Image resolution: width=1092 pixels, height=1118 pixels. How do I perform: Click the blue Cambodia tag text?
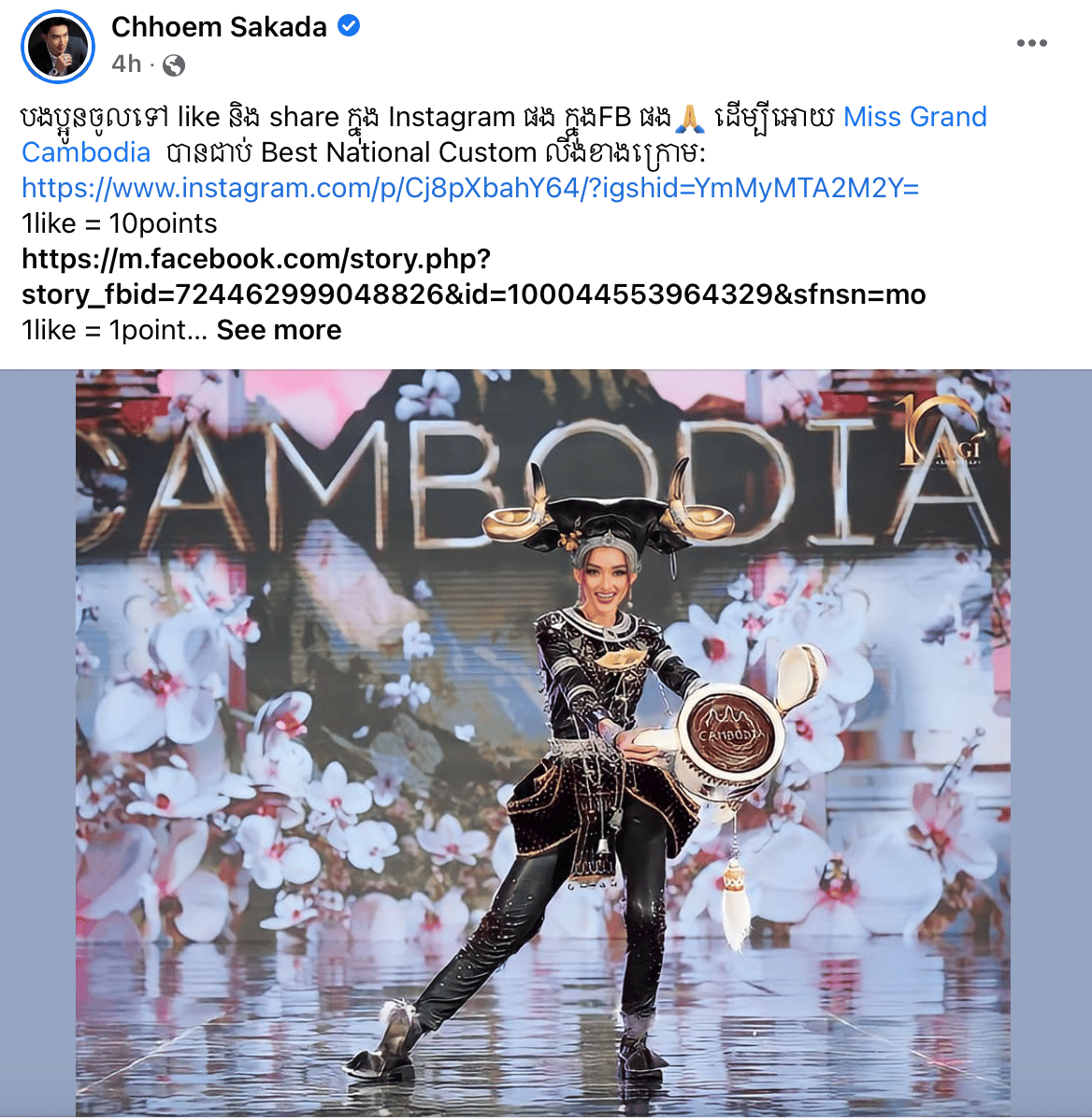coord(86,152)
